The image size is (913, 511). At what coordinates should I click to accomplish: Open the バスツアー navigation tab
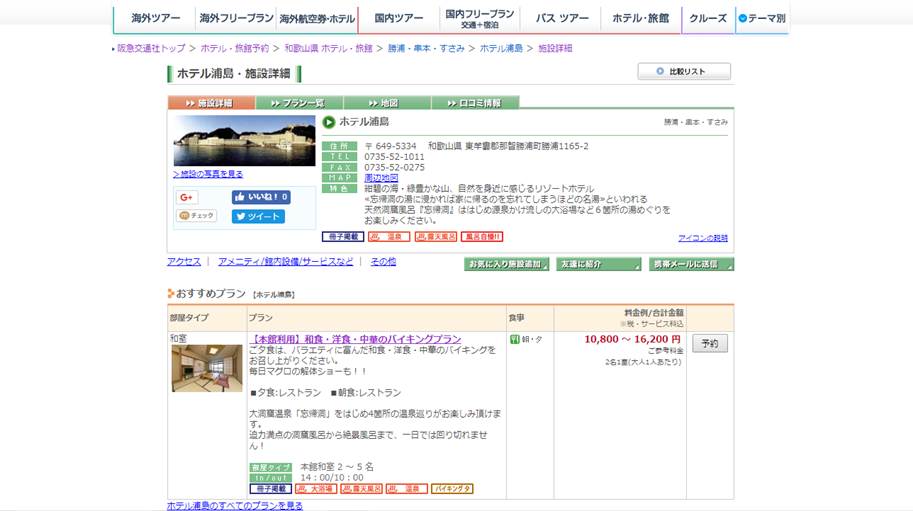click(x=560, y=18)
